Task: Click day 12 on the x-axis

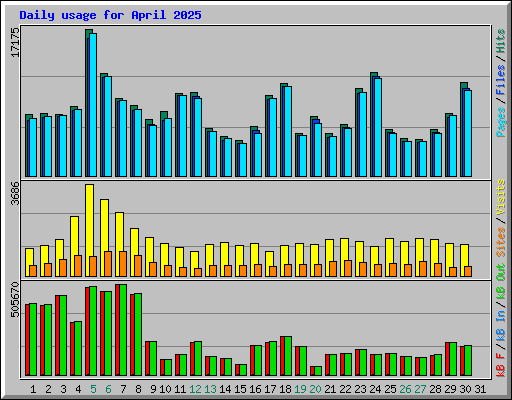Action: pos(195,389)
